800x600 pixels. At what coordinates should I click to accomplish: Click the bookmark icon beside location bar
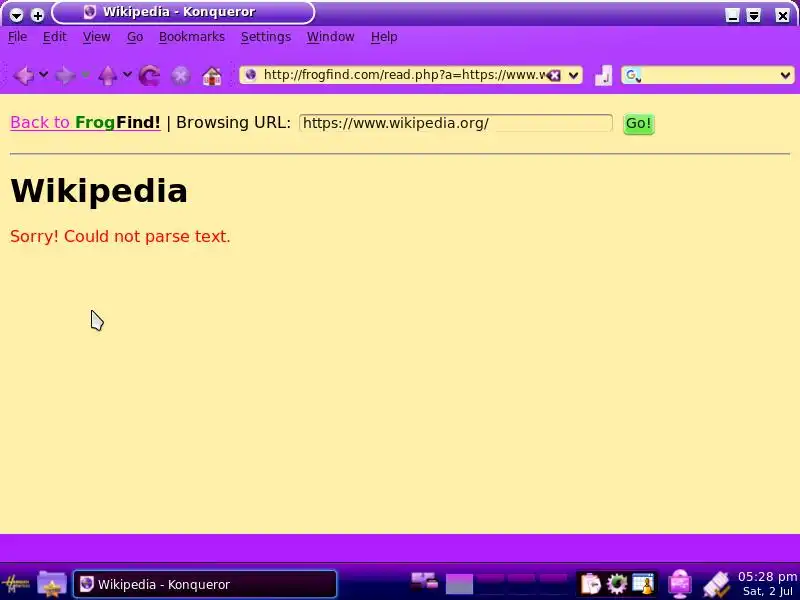tap(604, 76)
